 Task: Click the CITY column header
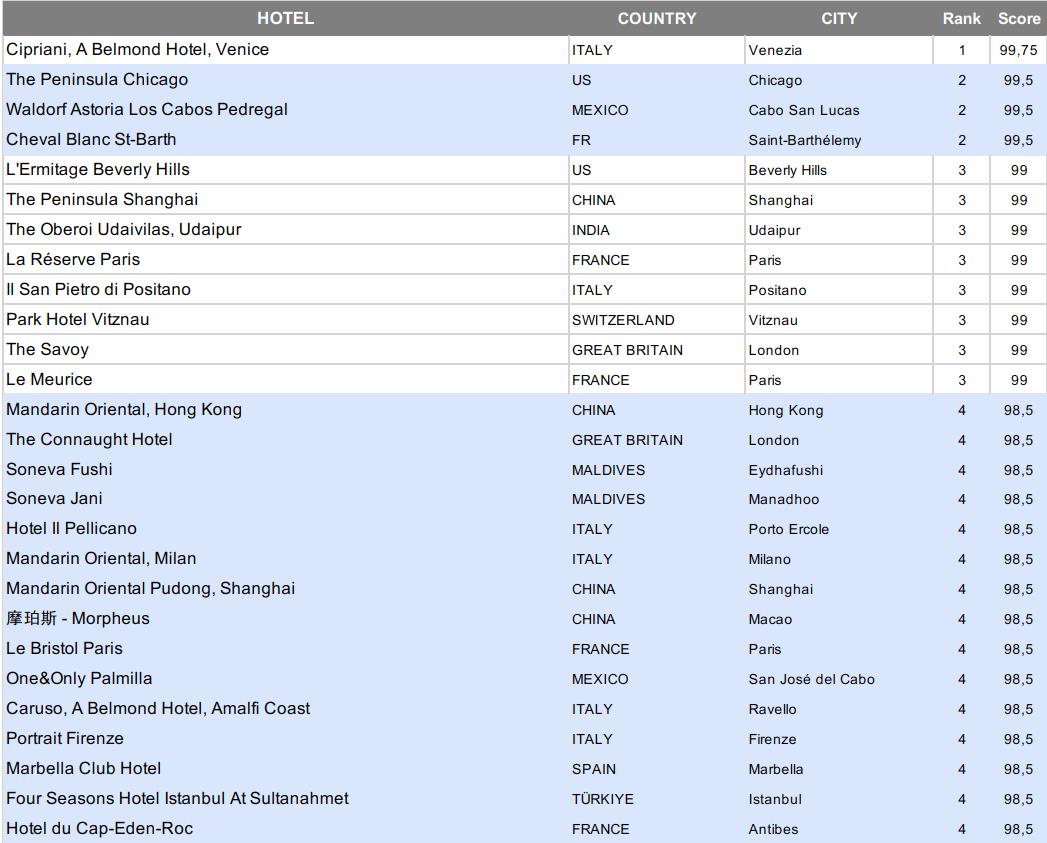[839, 18]
